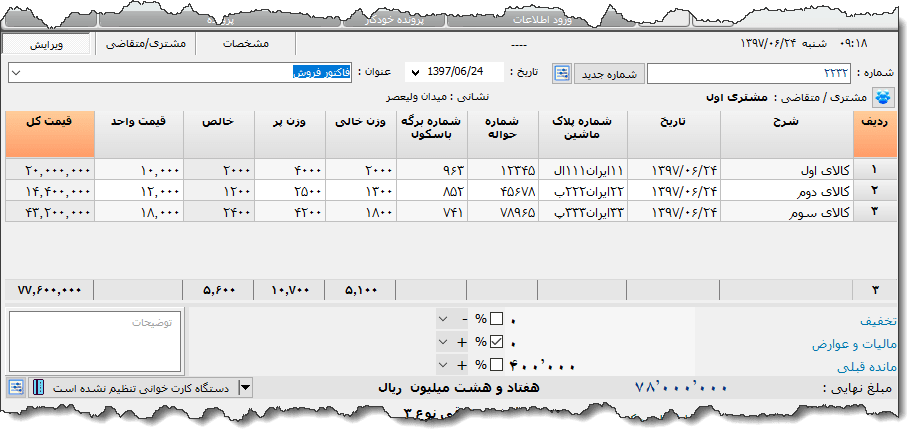Click the تخفیف link
The image size is (908, 429).
click(x=878, y=321)
